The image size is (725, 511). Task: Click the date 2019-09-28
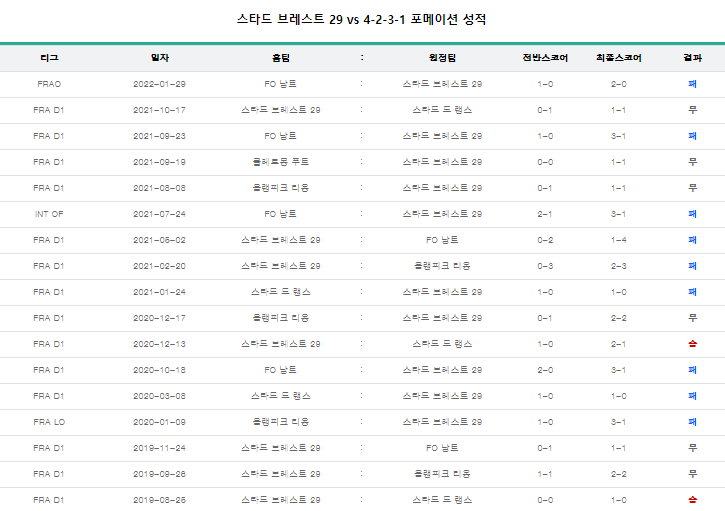click(x=160, y=474)
